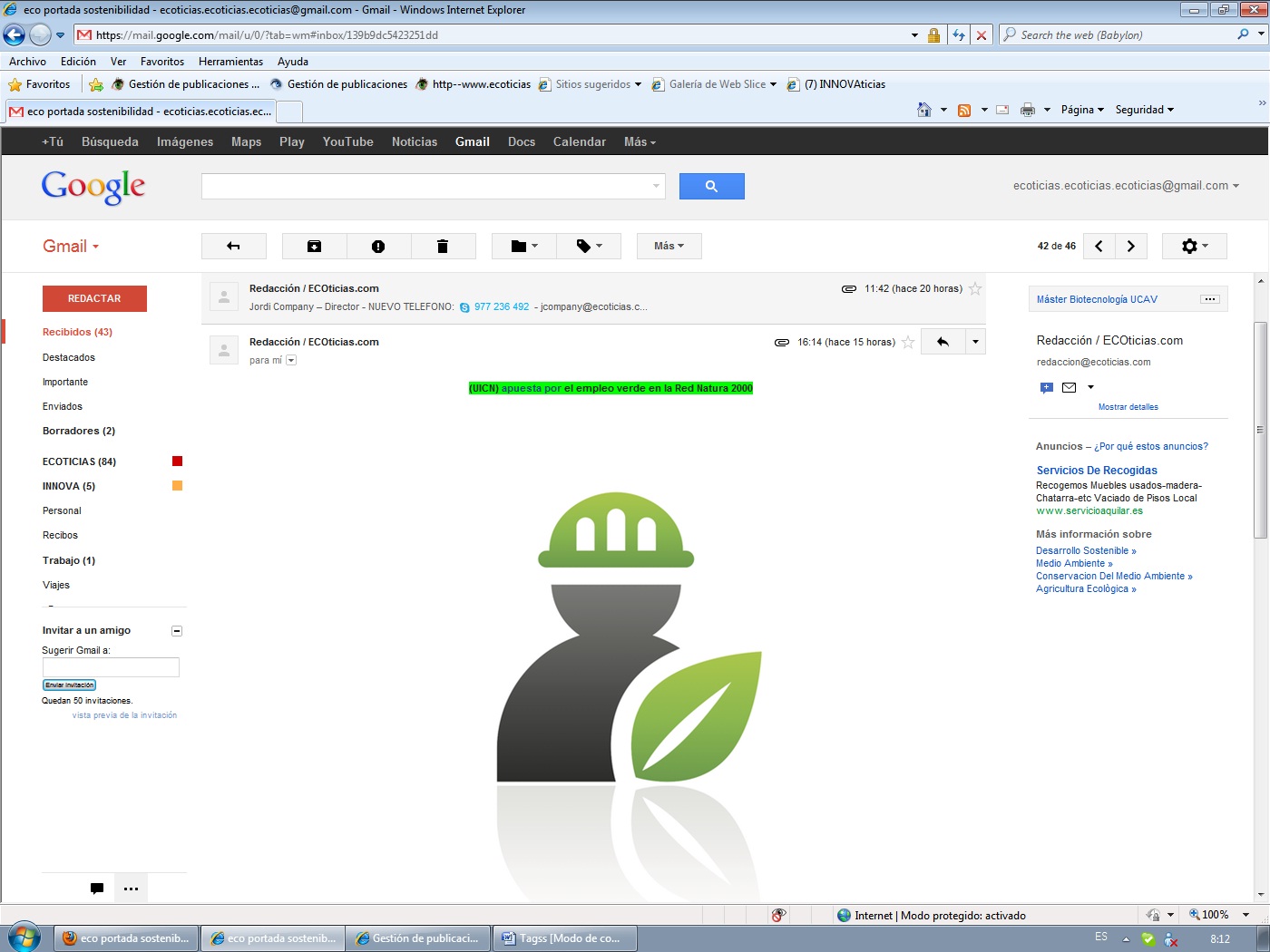Open the Herramientas menu
Image resolution: width=1270 pixels, height=952 pixels.
pyautogui.click(x=230, y=62)
